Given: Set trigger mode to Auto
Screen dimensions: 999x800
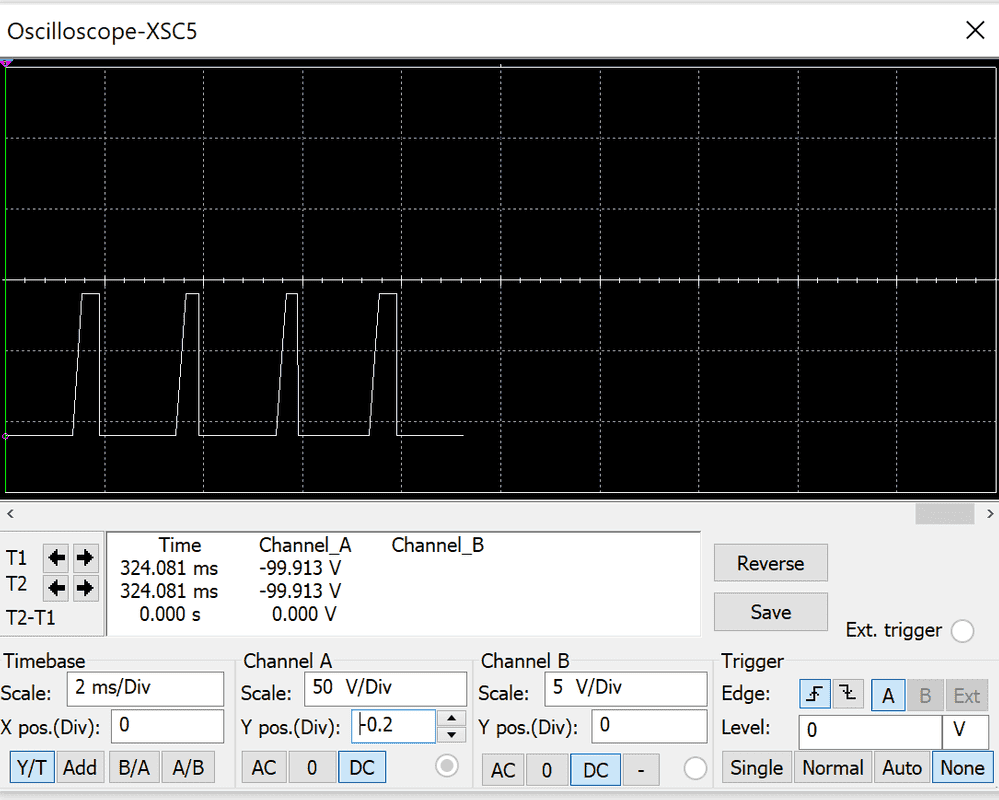Looking at the screenshot, I should 901,767.
